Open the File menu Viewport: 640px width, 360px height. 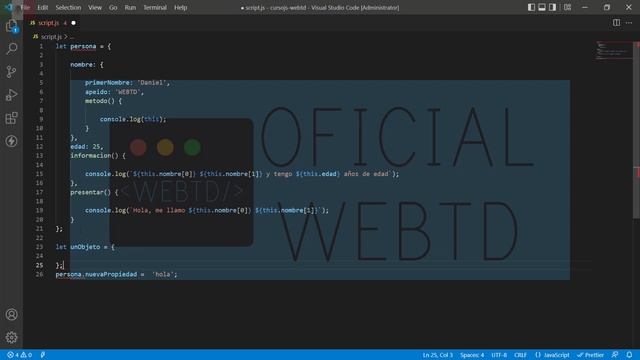click(x=25, y=7)
